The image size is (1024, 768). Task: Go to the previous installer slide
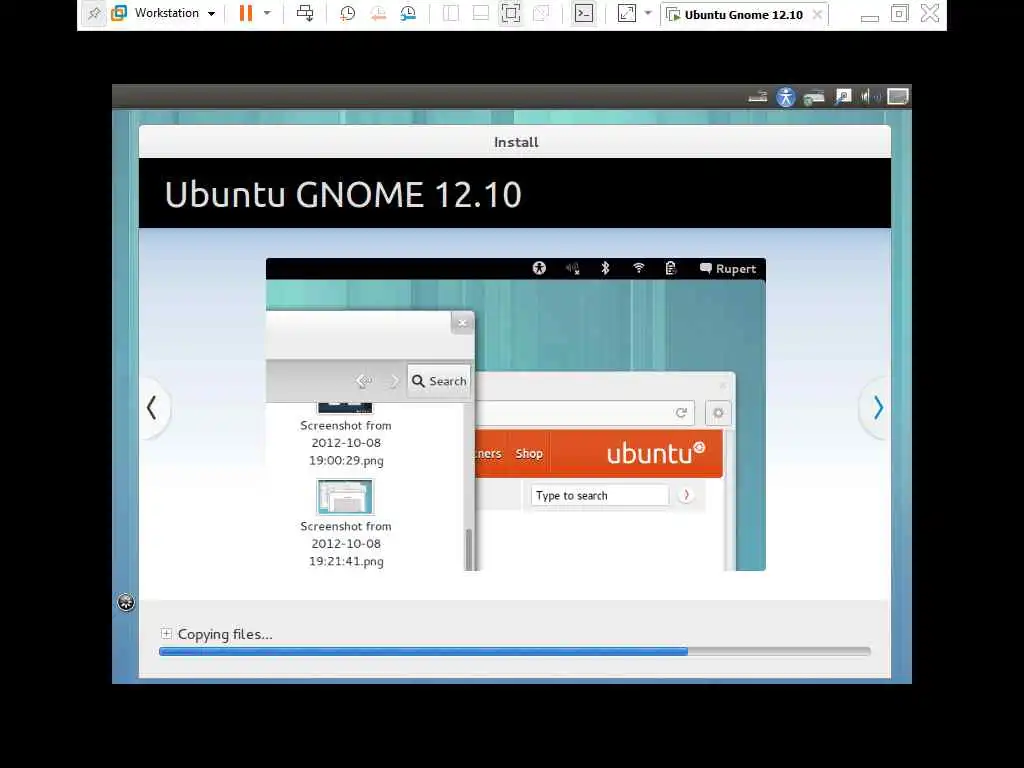152,408
